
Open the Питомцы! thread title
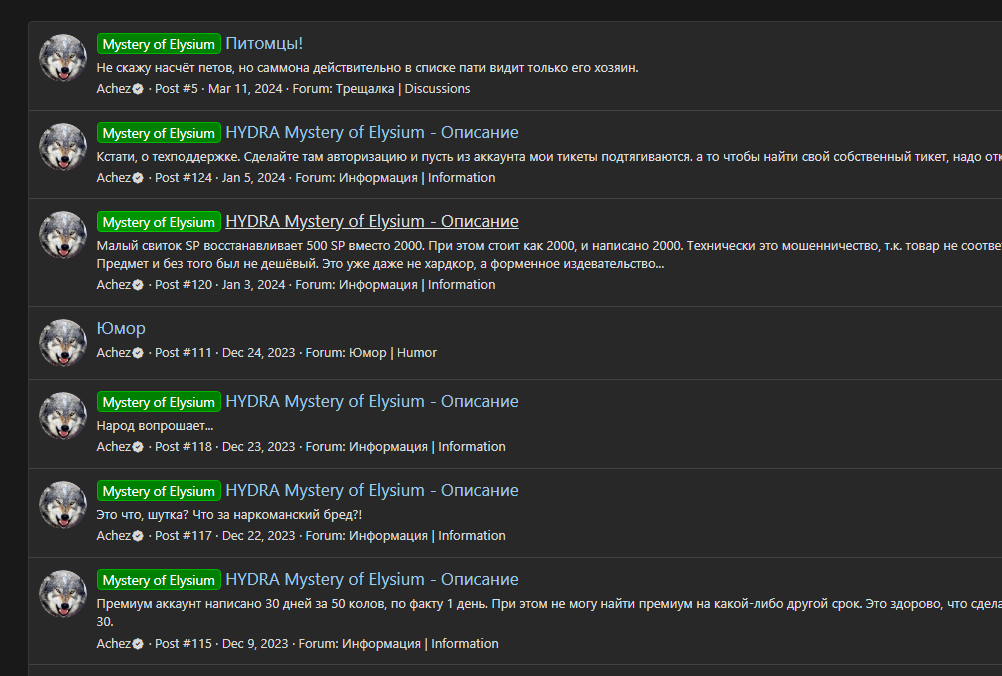[264, 44]
